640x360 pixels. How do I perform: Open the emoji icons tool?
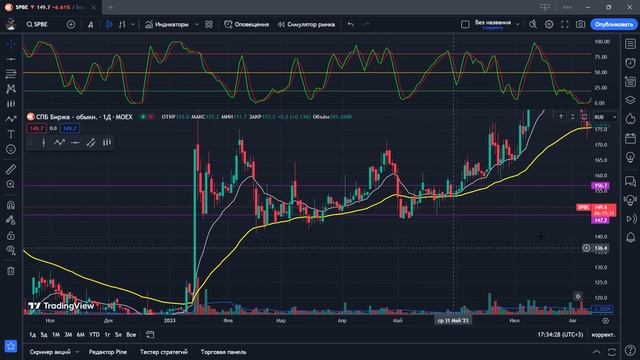point(11,149)
